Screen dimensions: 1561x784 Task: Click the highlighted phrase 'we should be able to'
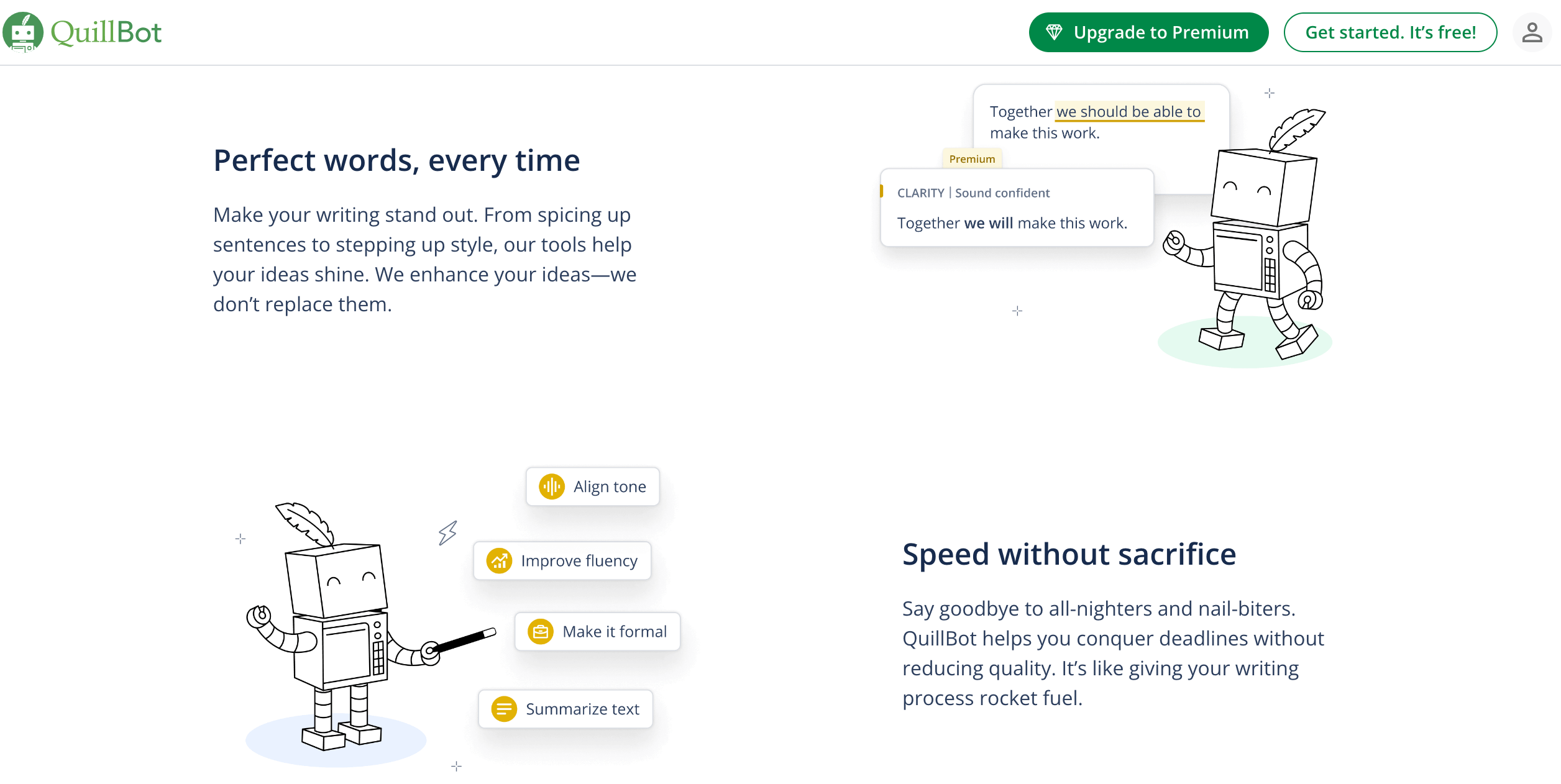[x=1129, y=112]
